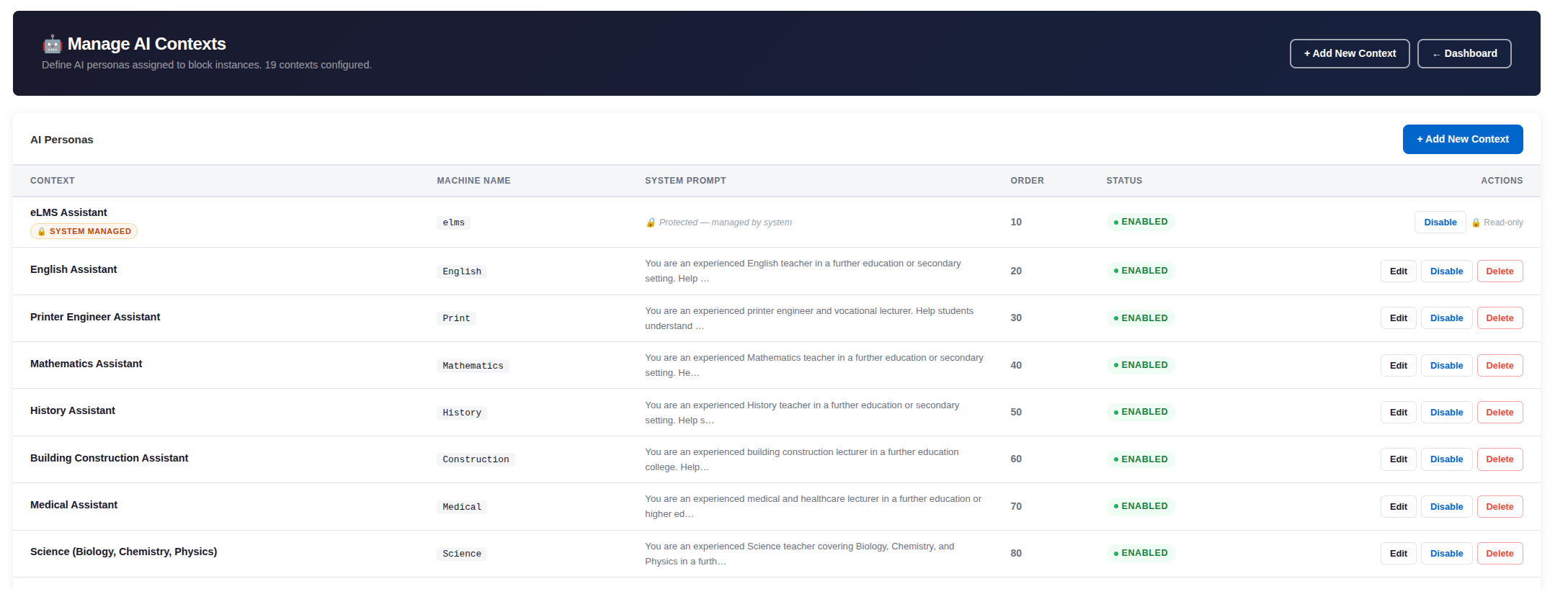This screenshot has width=1568, height=589.
Task: Click the 'English' machine name tag
Action: [x=462, y=271]
